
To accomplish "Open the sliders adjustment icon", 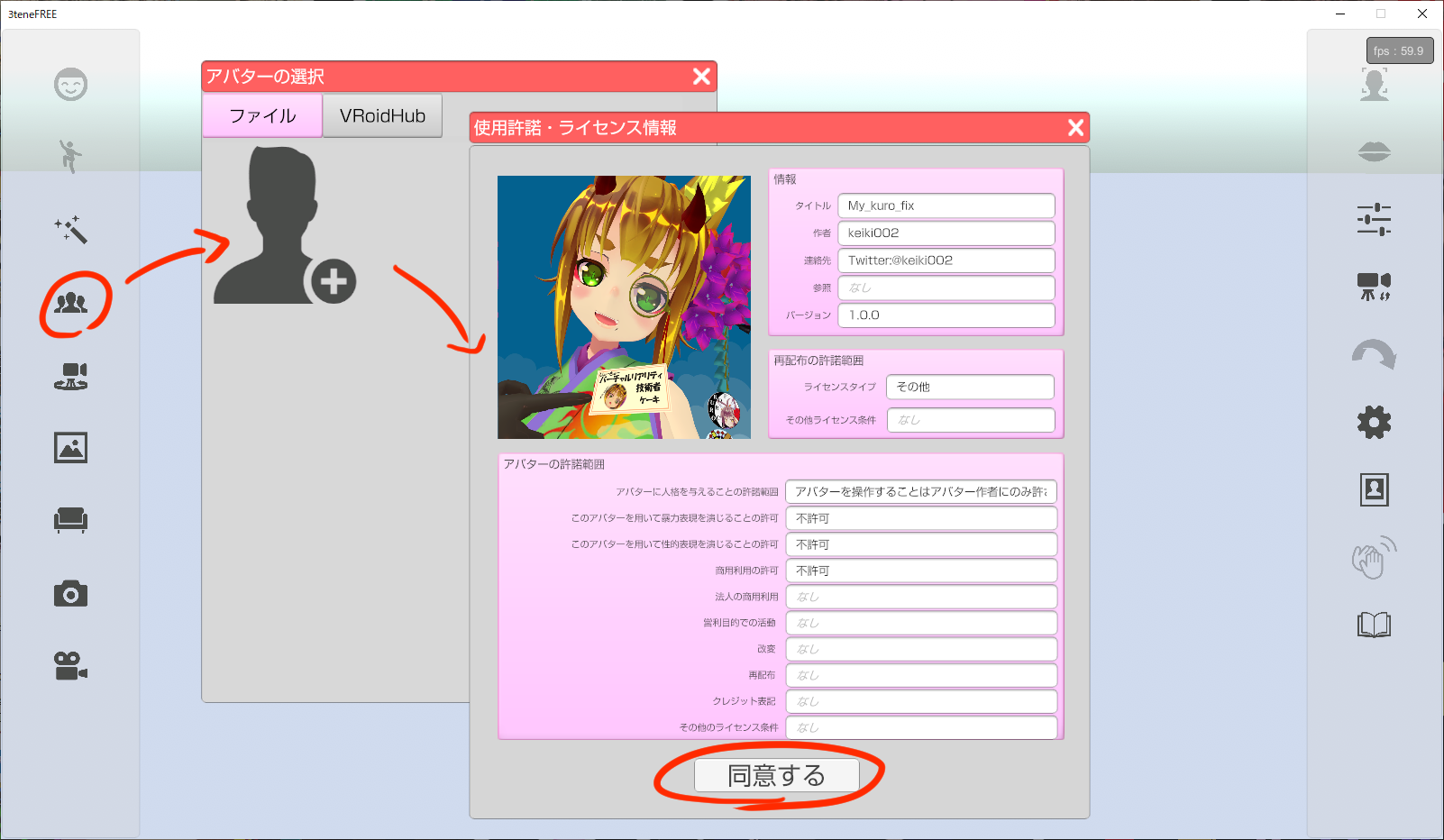I will (1374, 219).
